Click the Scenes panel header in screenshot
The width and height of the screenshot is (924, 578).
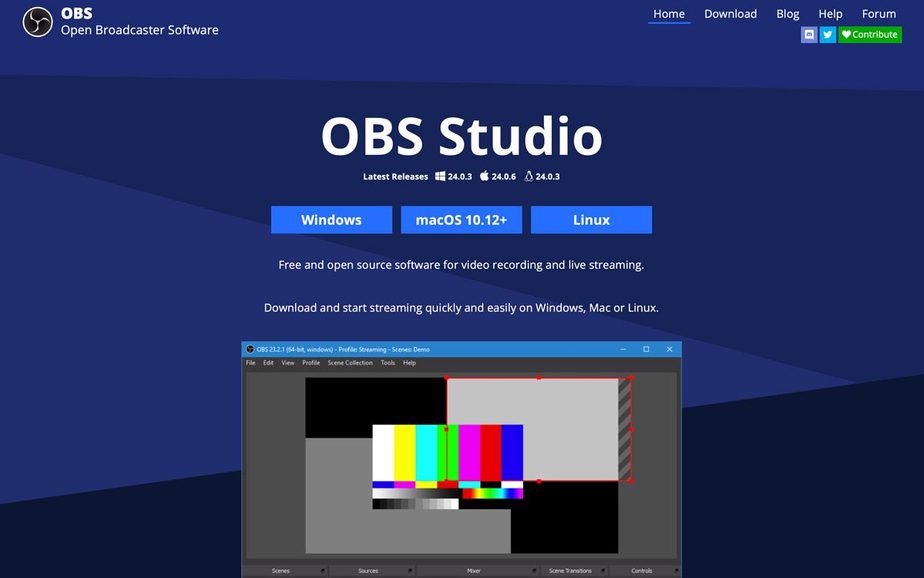[281, 571]
